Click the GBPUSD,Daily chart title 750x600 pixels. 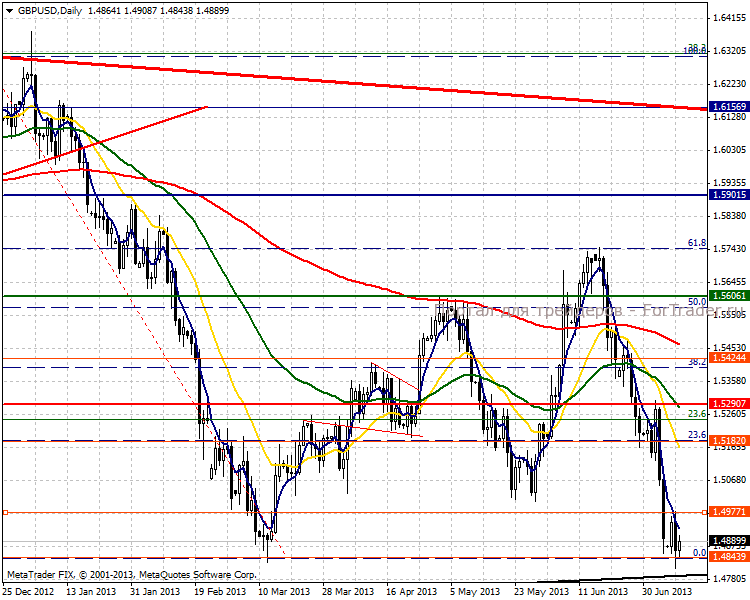(48, 11)
